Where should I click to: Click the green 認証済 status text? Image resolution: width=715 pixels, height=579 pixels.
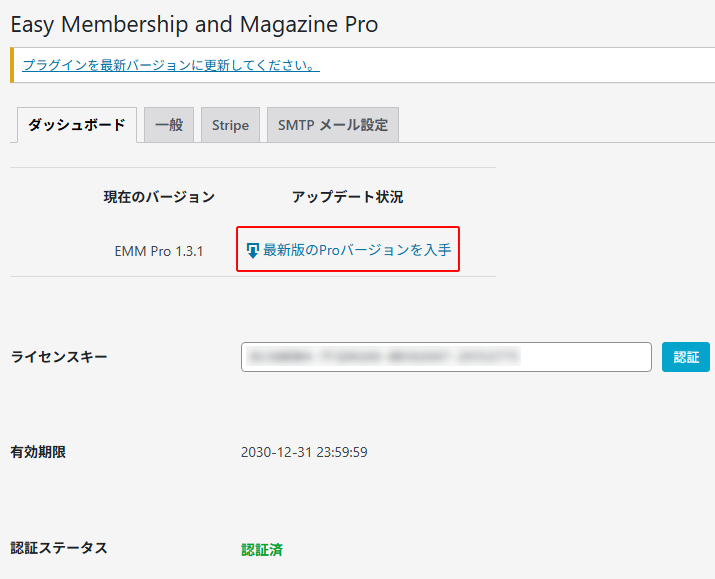pyautogui.click(x=262, y=549)
